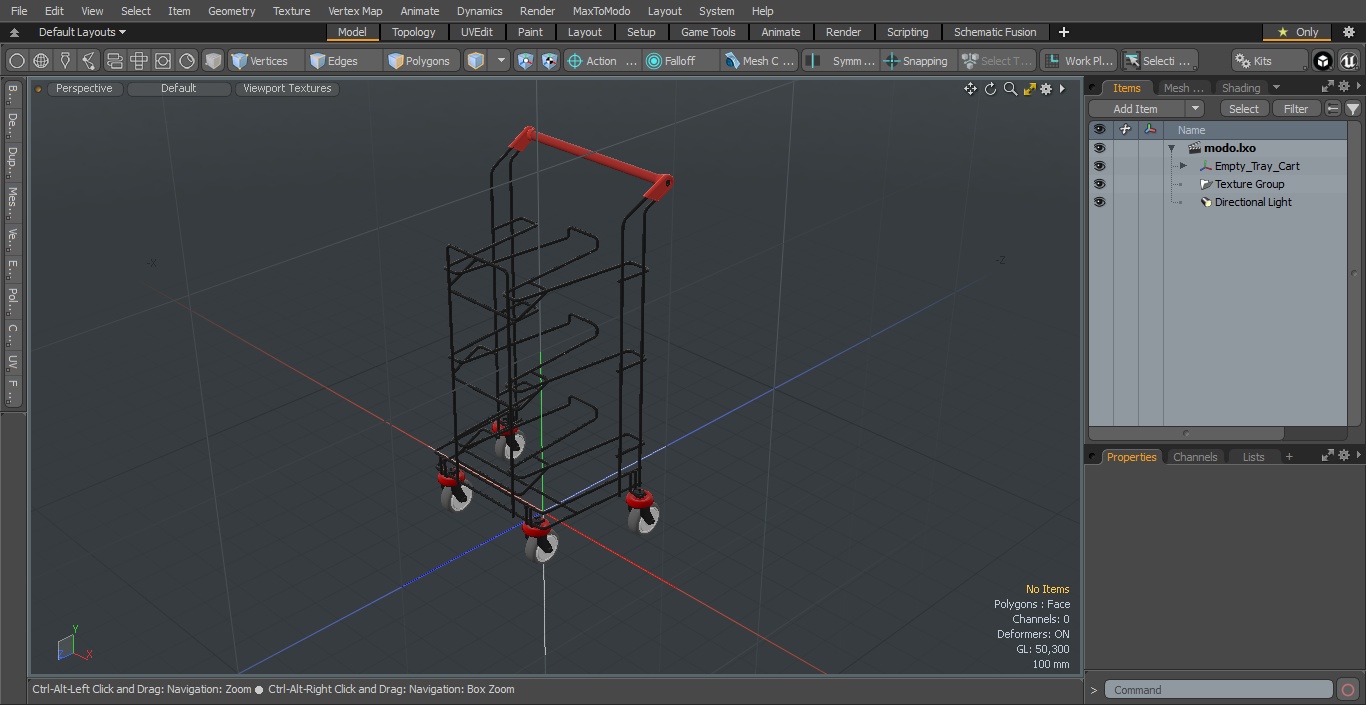Click the viewport pan move icon
Image resolution: width=1366 pixels, height=705 pixels.
click(970, 89)
